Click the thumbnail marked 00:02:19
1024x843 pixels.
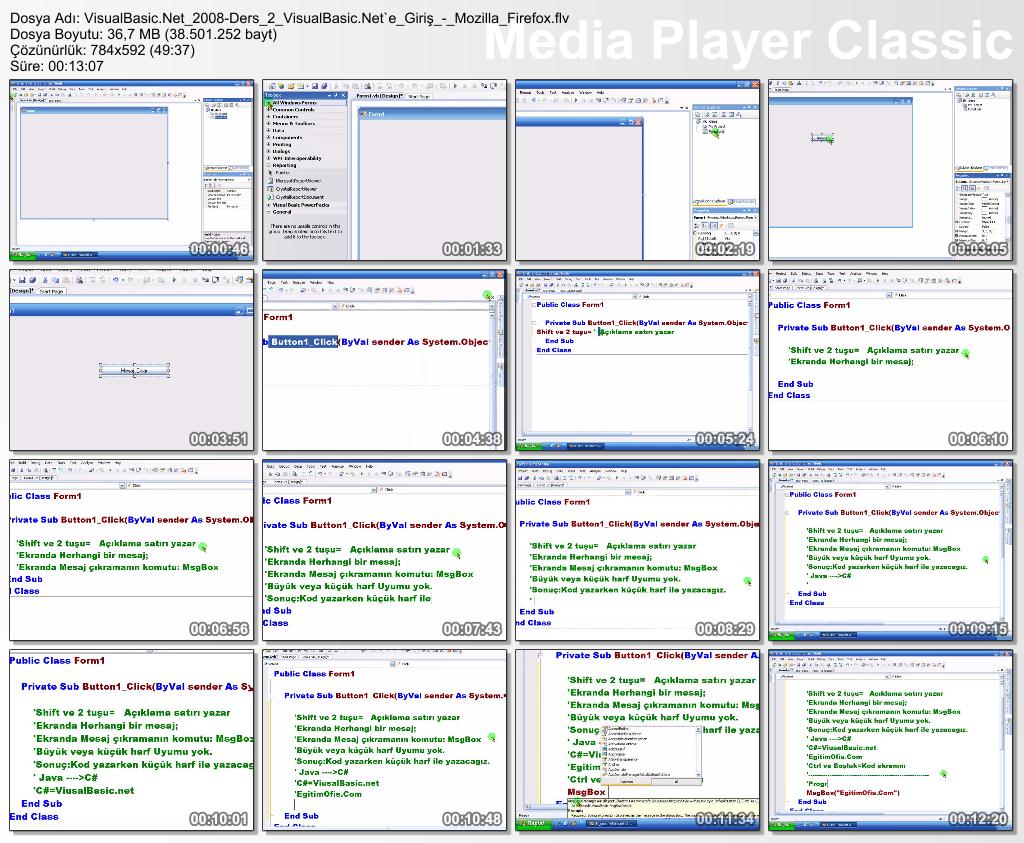coord(637,170)
